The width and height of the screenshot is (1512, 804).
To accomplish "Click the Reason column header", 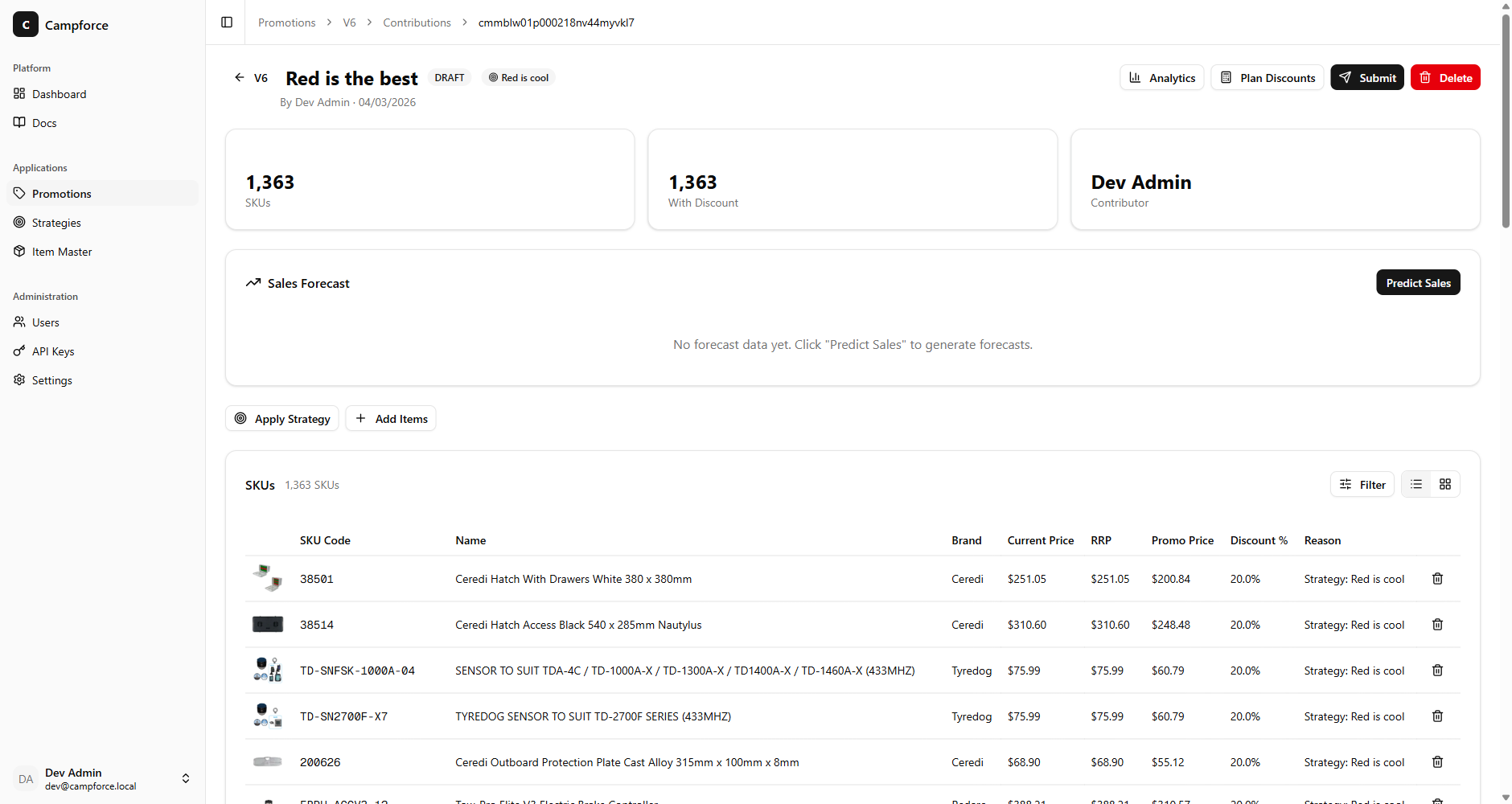I will (x=1322, y=540).
